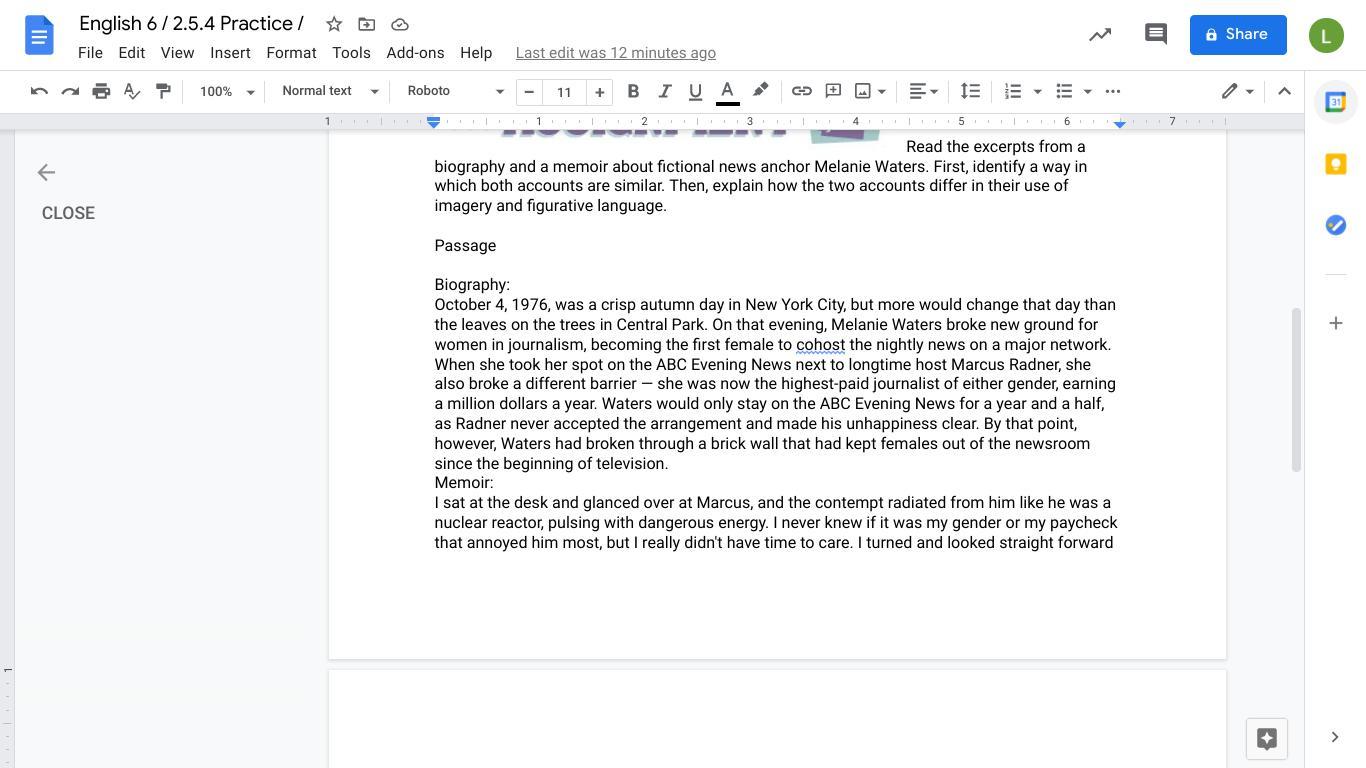The image size is (1366, 768).
Task: Decrease the font size
Action: click(x=529, y=92)
